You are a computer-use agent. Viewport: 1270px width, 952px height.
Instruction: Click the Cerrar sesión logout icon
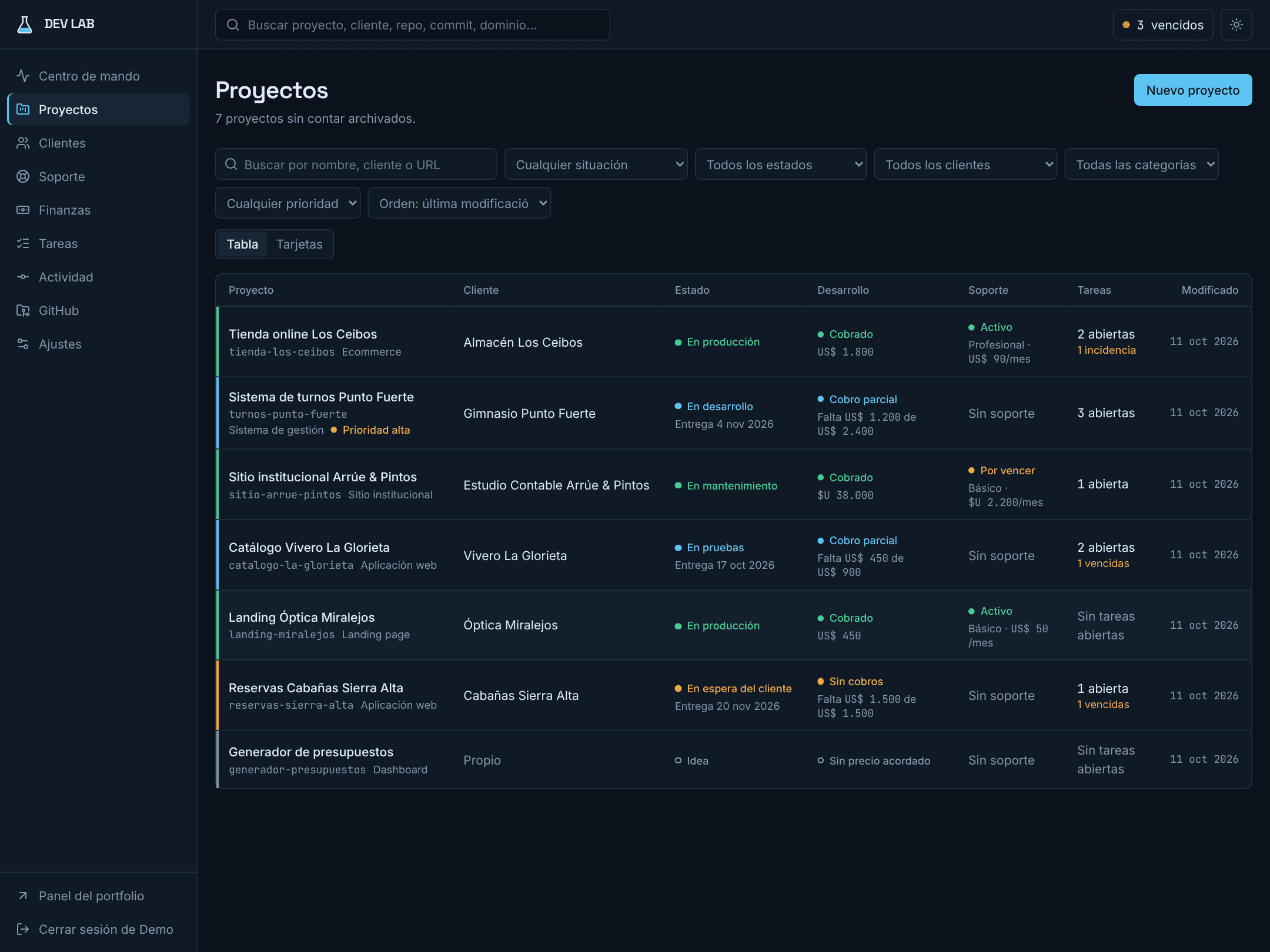(23, 929)
